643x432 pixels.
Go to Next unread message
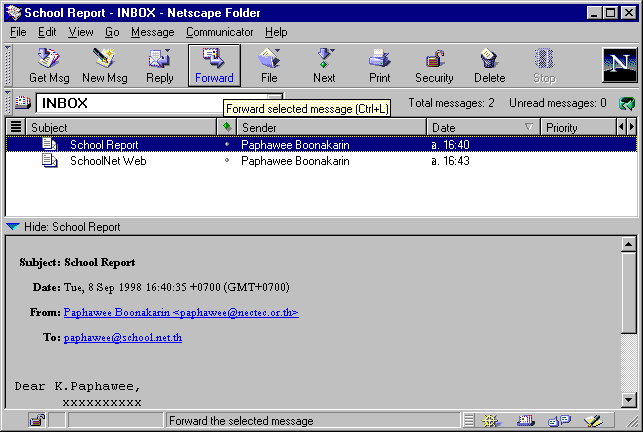tap(324, 66)
